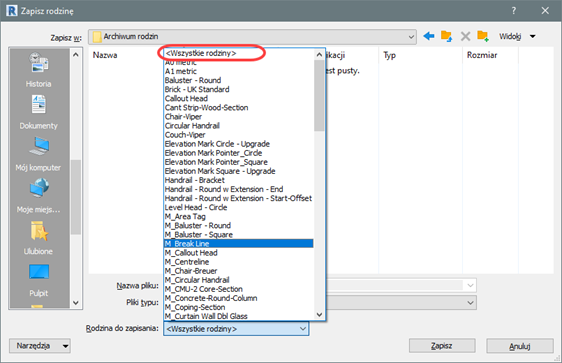
Task: Open Dokumenty in the places sidebar
Action: point(39,111)
